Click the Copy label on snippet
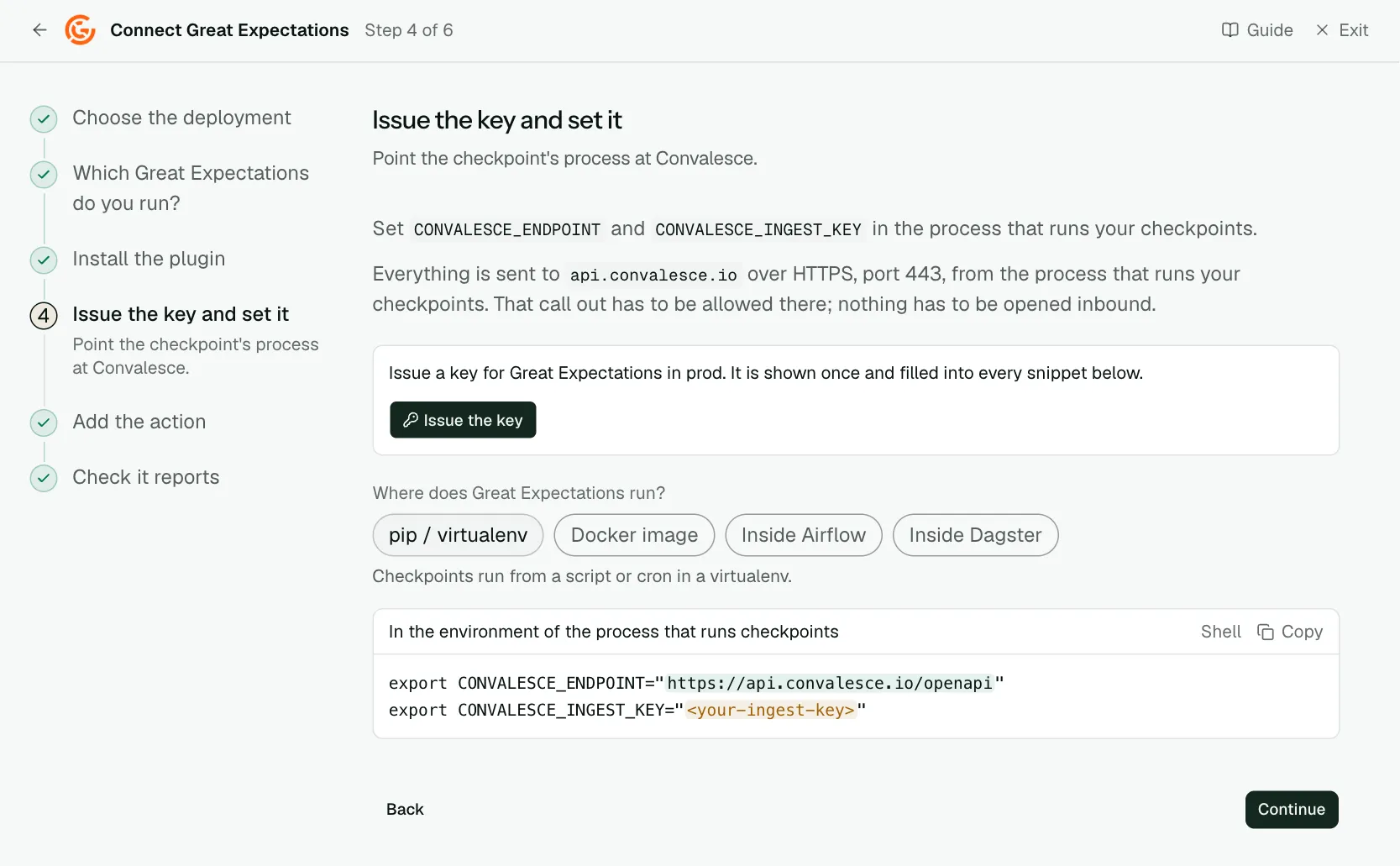The image size is (1400, 866). (x=1302, y=632)
